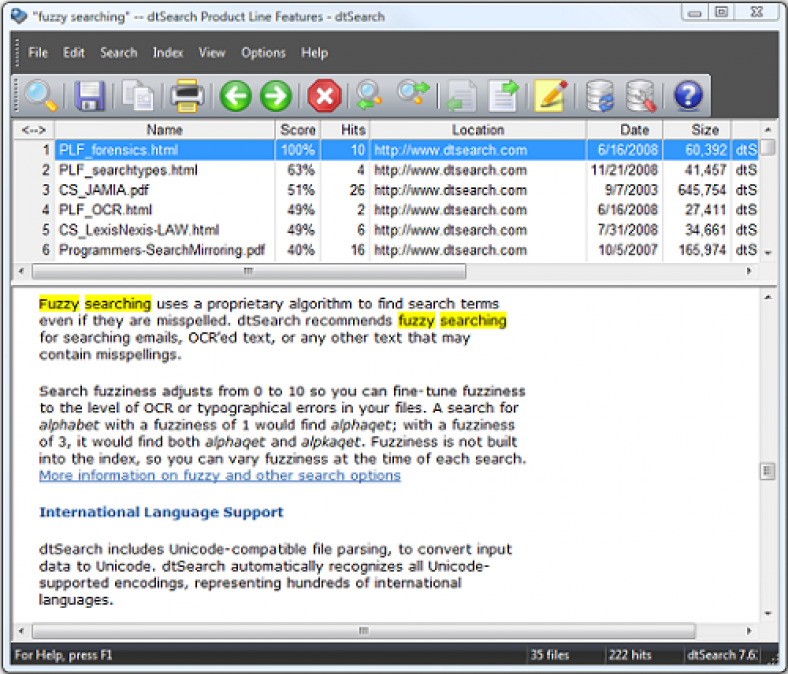The image size is (788, 674).
Task: Select PLF_OCR.html result row
Action: pos(386,210)
